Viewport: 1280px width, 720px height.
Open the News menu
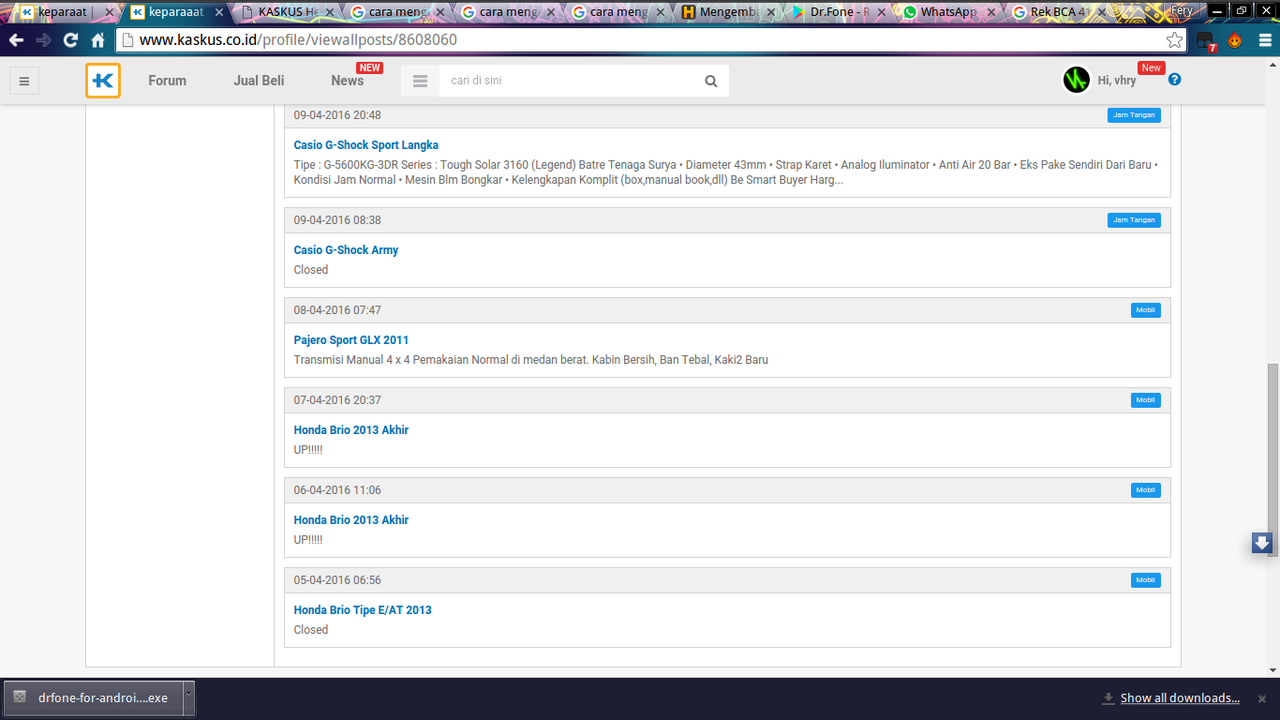347,81
